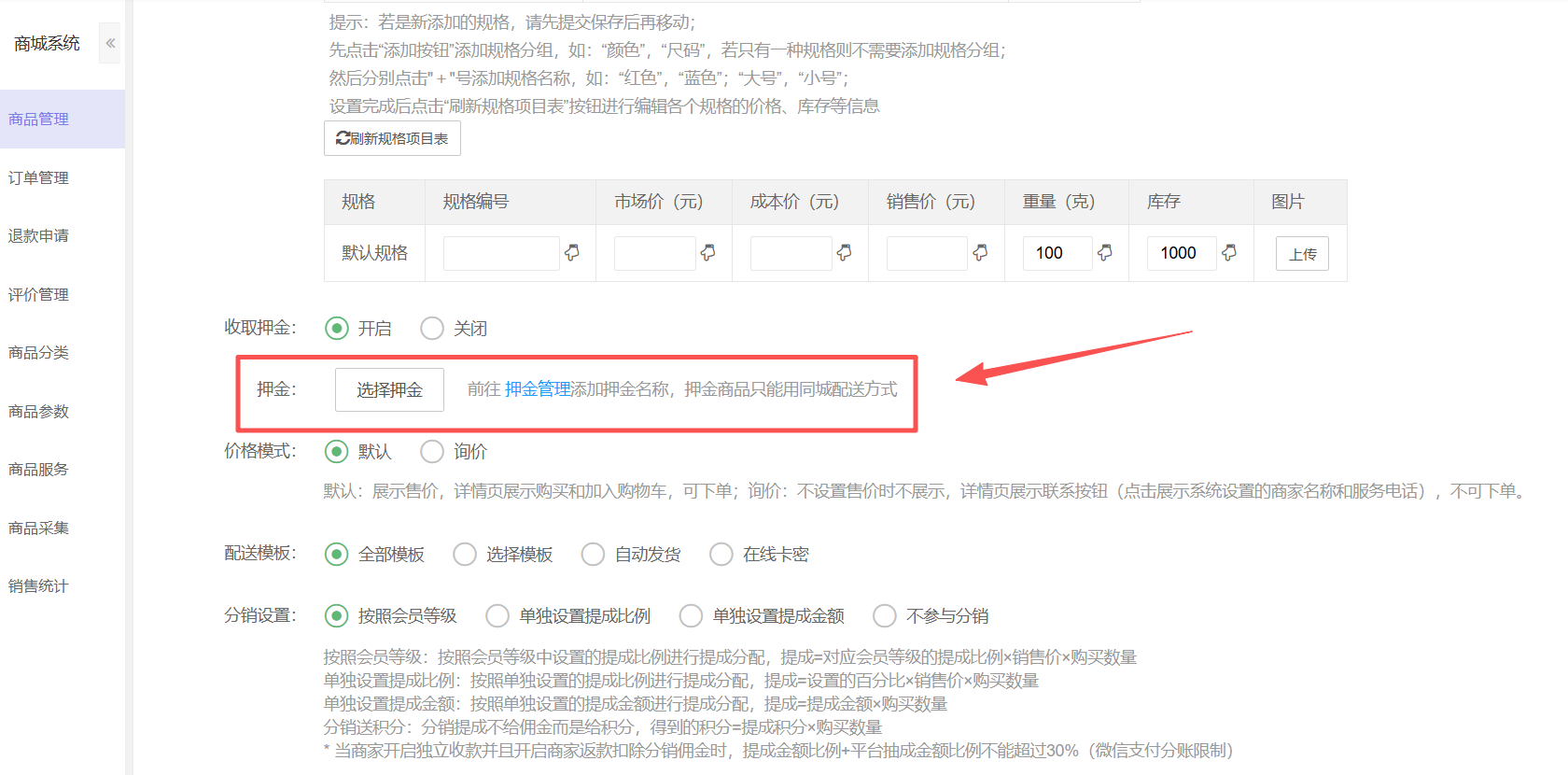
Task: Go to 商品分类 in the sidebar
Action: (38, 353)
